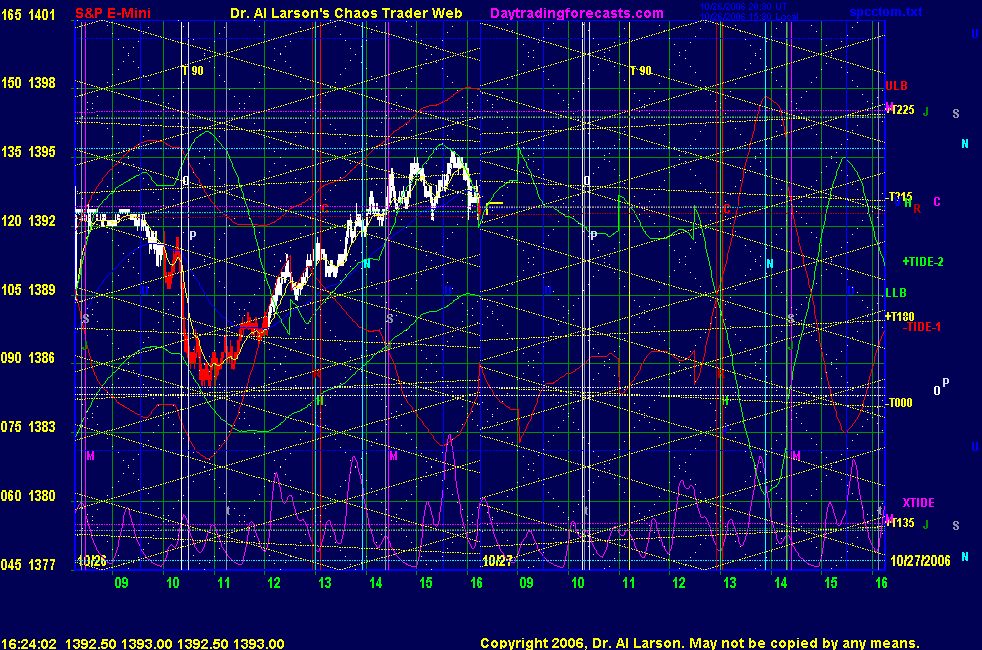The image size is (982, 650).
Task: Click the '16:24:02' time in status line
Action: click(29, 644)
